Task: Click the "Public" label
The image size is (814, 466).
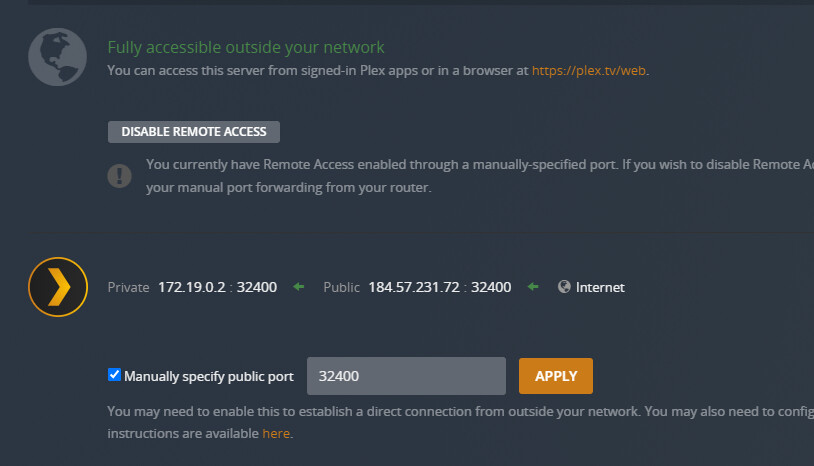Action: point(341,288)
